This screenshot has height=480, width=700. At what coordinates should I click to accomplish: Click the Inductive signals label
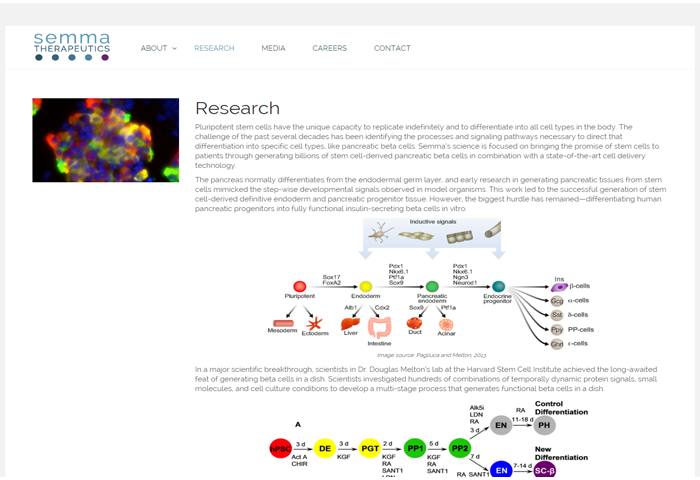tap(433, 221)
